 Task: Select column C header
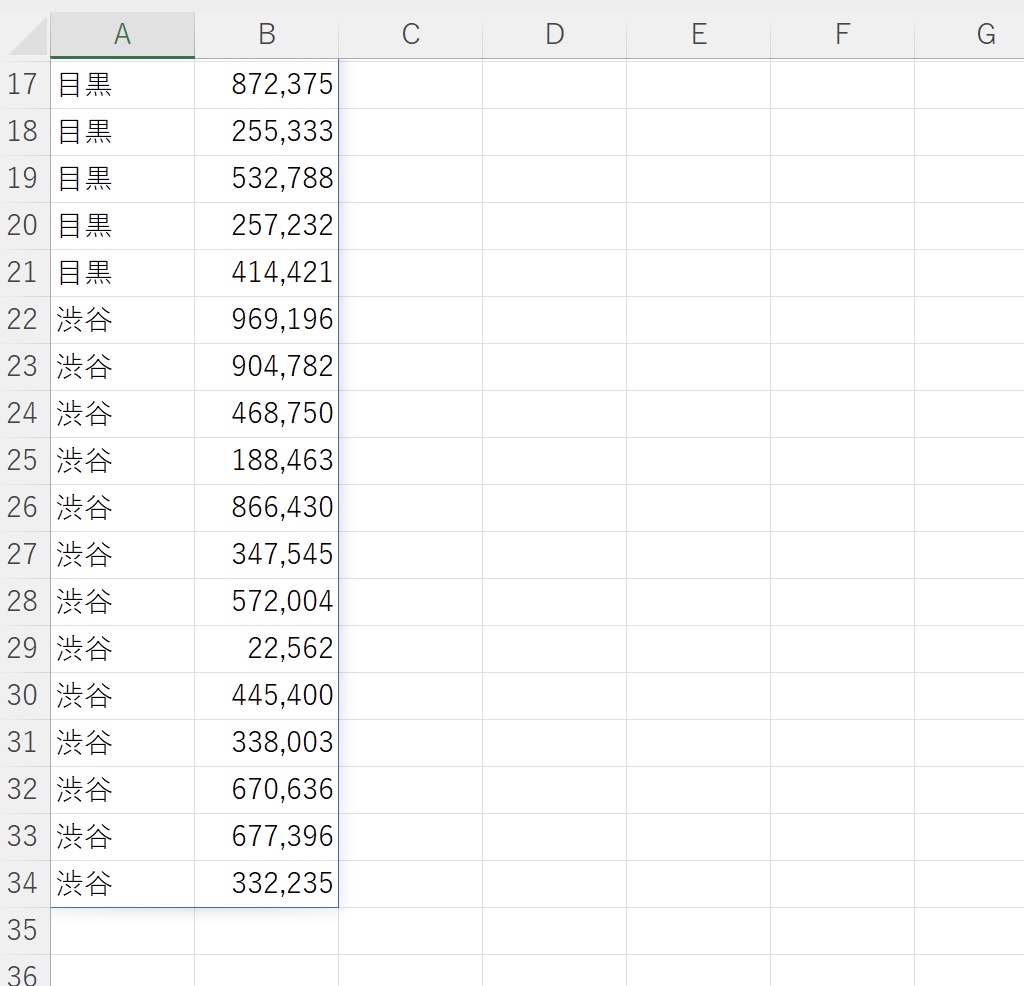(x=410, y=35)
